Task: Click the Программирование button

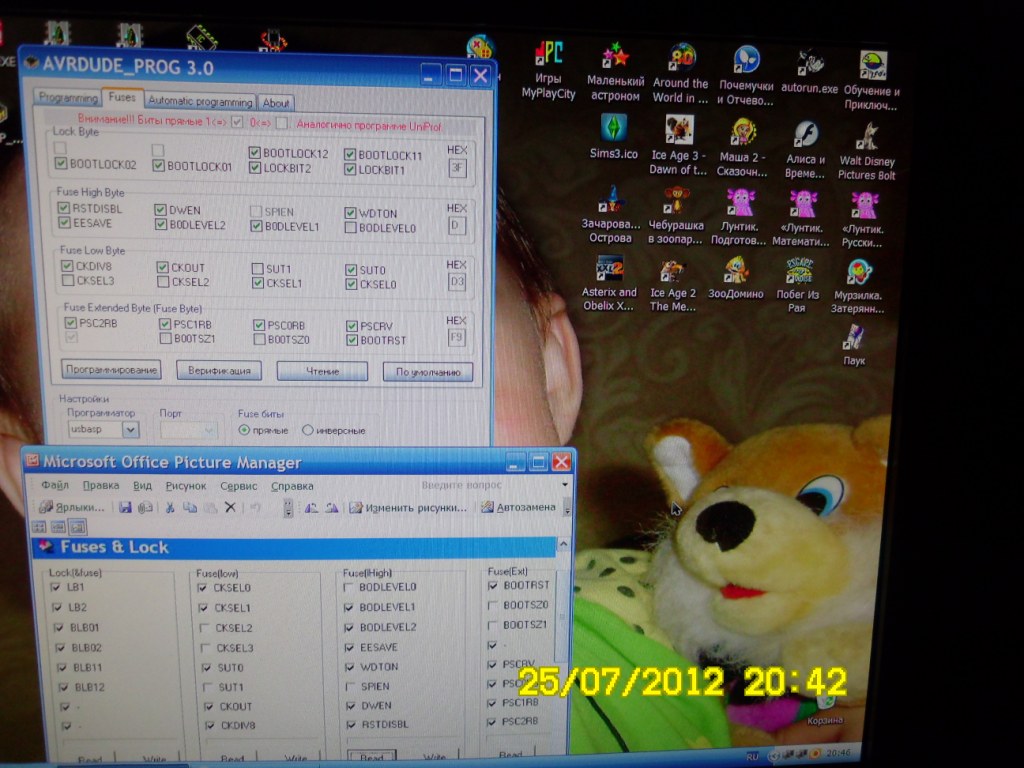Action: (111, 370)
